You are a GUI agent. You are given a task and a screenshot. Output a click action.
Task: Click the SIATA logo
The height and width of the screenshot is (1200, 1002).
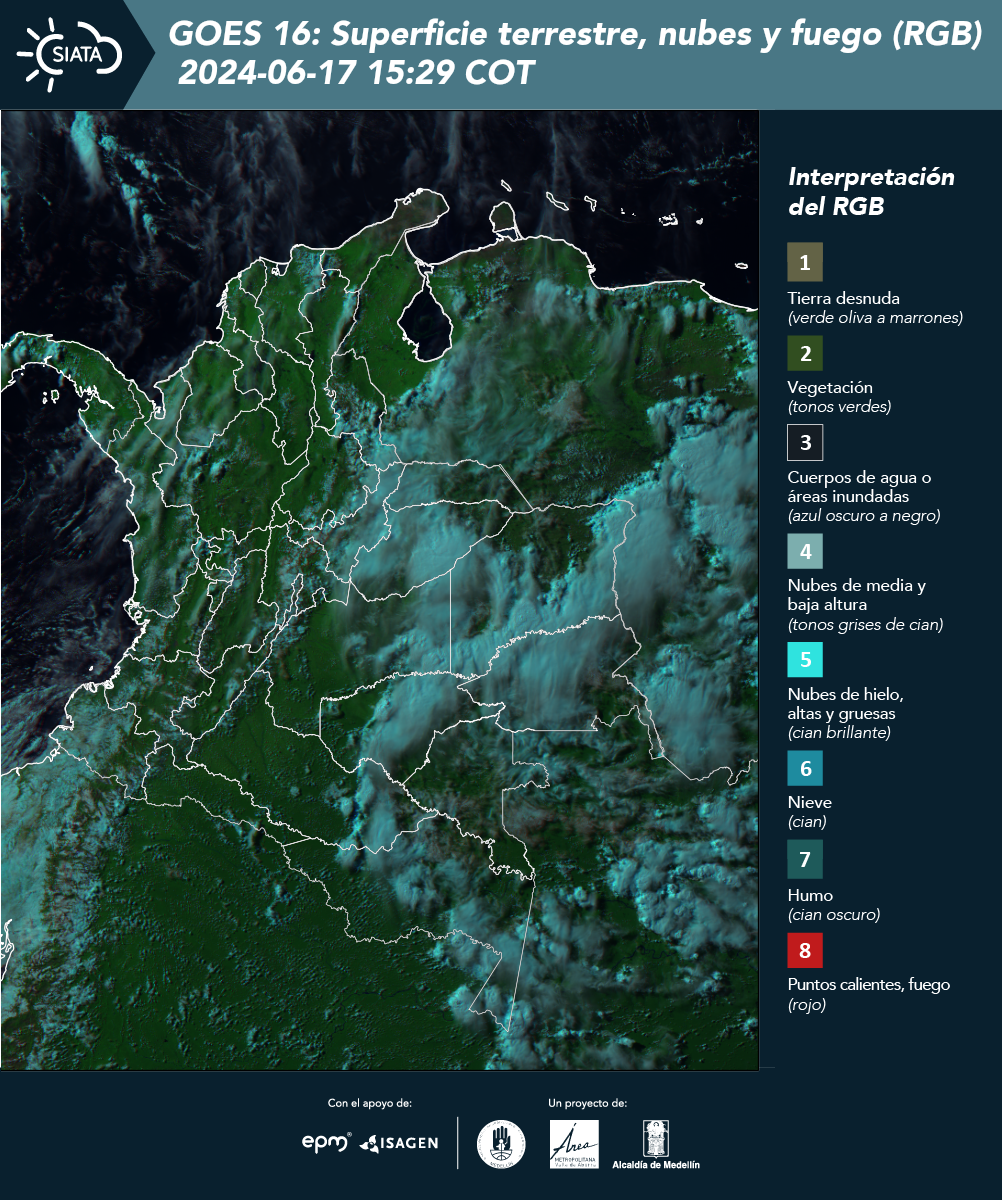point(70,54)
